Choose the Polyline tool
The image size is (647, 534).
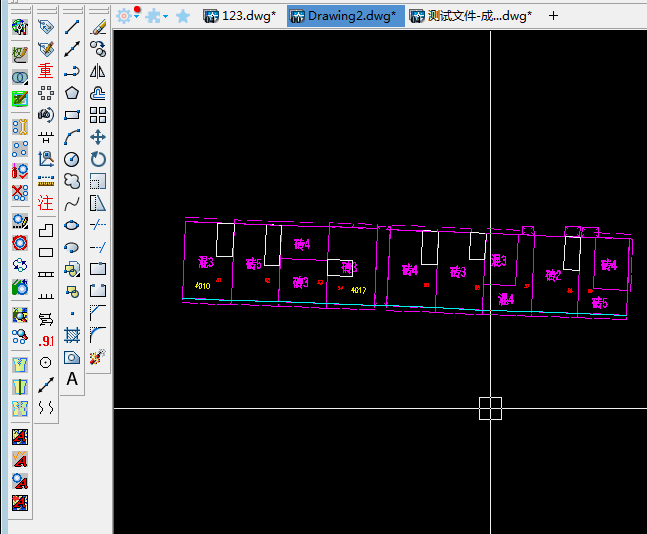72,71
